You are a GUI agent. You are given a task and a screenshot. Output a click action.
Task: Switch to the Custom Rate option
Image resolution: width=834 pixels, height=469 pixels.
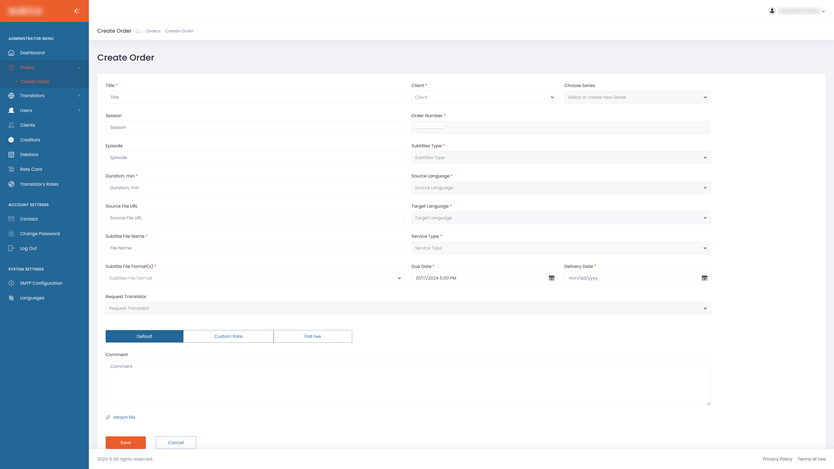[228, 336]
